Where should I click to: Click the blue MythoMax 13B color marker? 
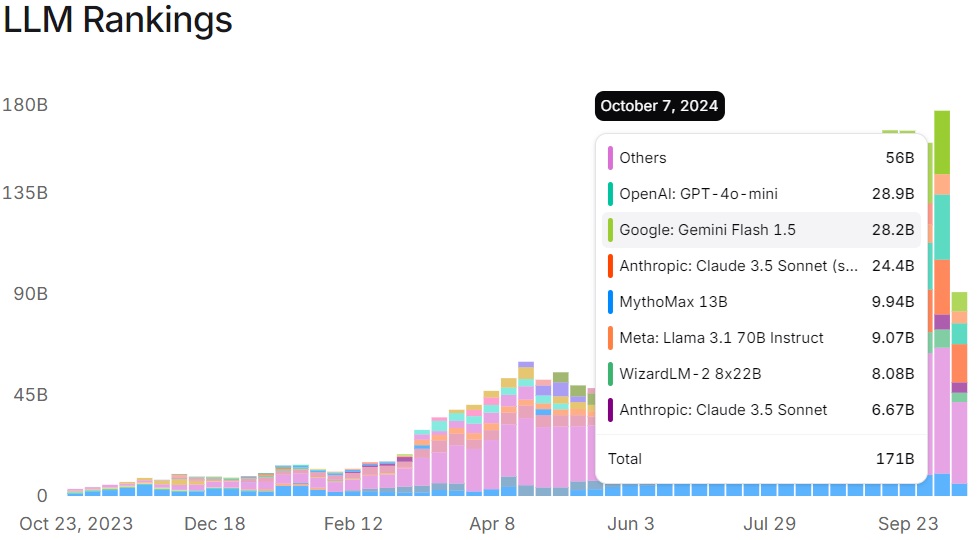click(610, 302)
